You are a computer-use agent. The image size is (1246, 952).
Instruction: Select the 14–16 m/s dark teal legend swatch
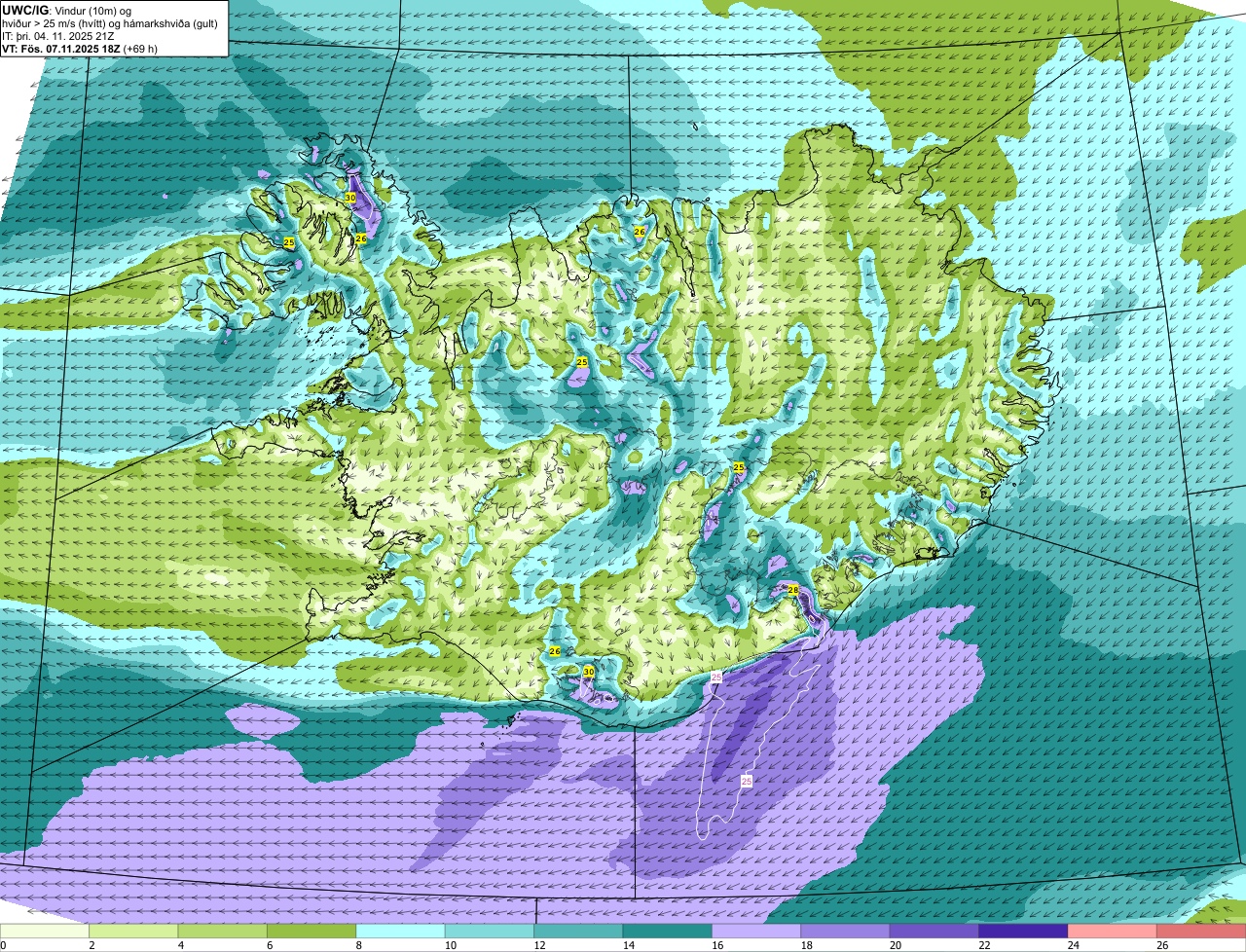coord(668,932)
